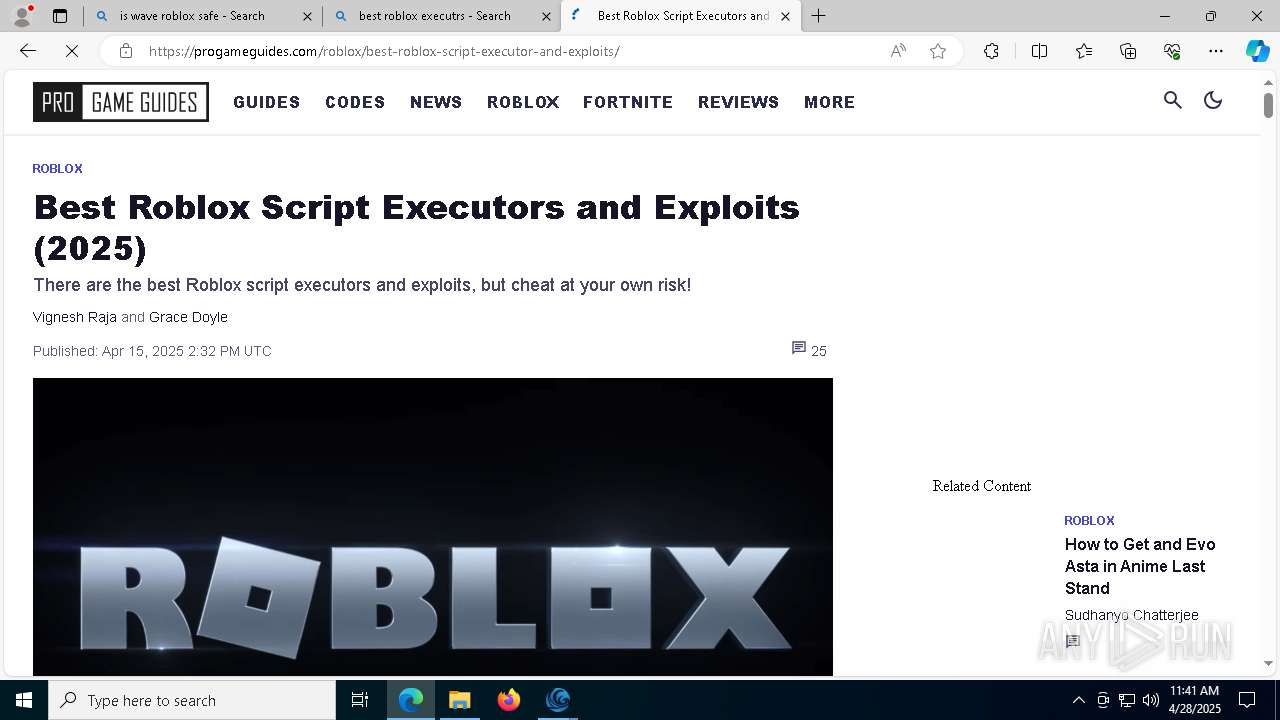1280x720 pixels.
Task: Switch to 'best roblox executrs' tab
Action: (442, 16)
